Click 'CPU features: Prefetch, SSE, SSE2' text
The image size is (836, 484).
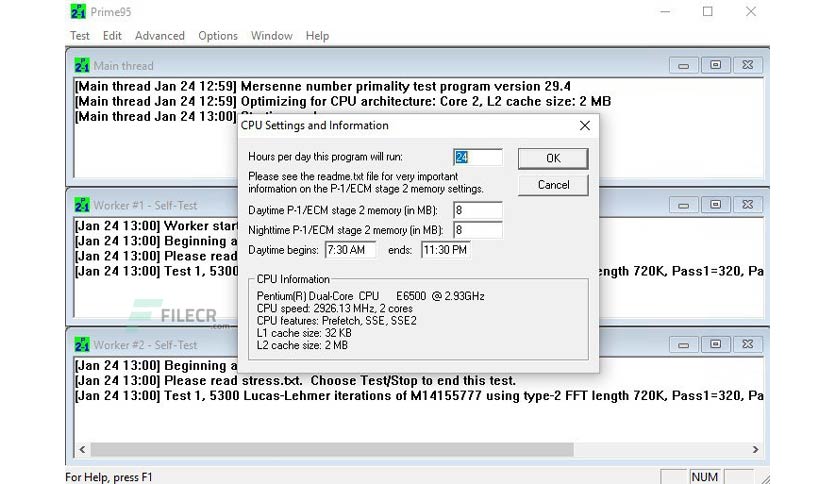point(336,320)
